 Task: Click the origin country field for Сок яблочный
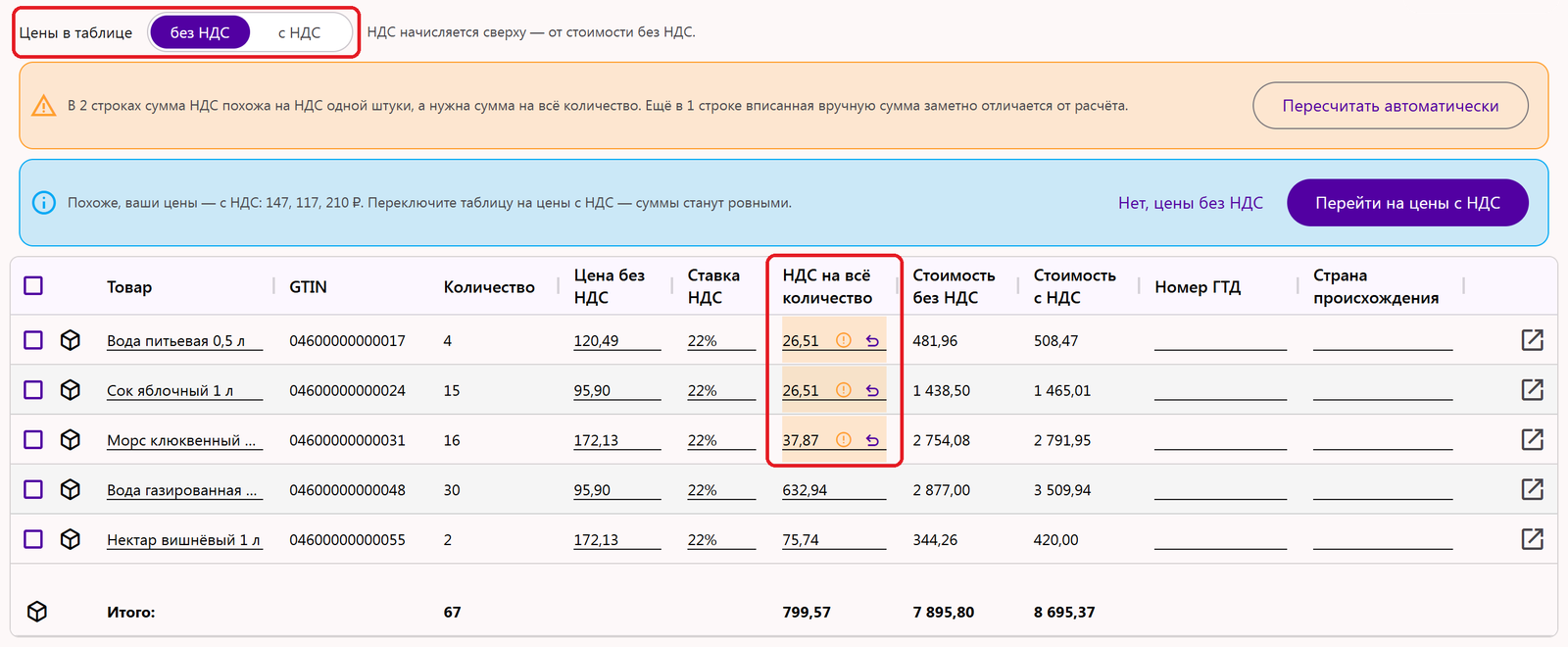click(1383, 391)
